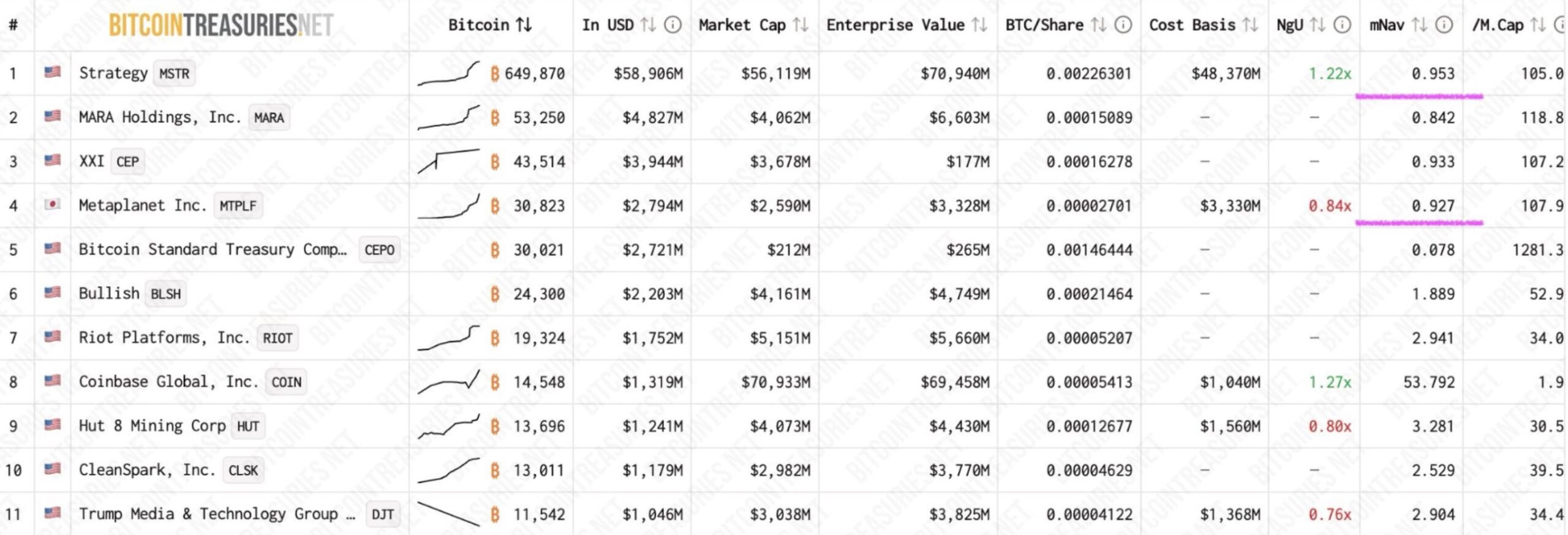Sort by Cost Basis column arrows
Screen dimensions: 1568x535
tap(1250, 25)
